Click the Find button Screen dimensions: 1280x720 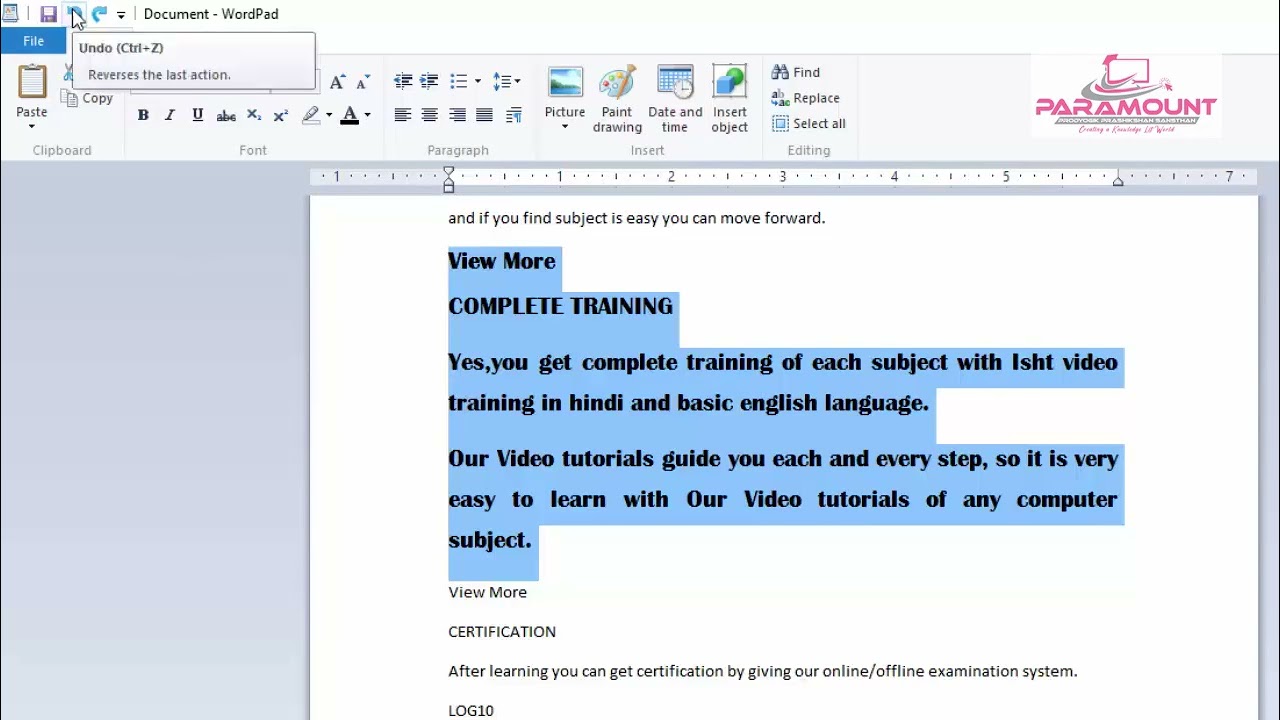tap(796, 72)
